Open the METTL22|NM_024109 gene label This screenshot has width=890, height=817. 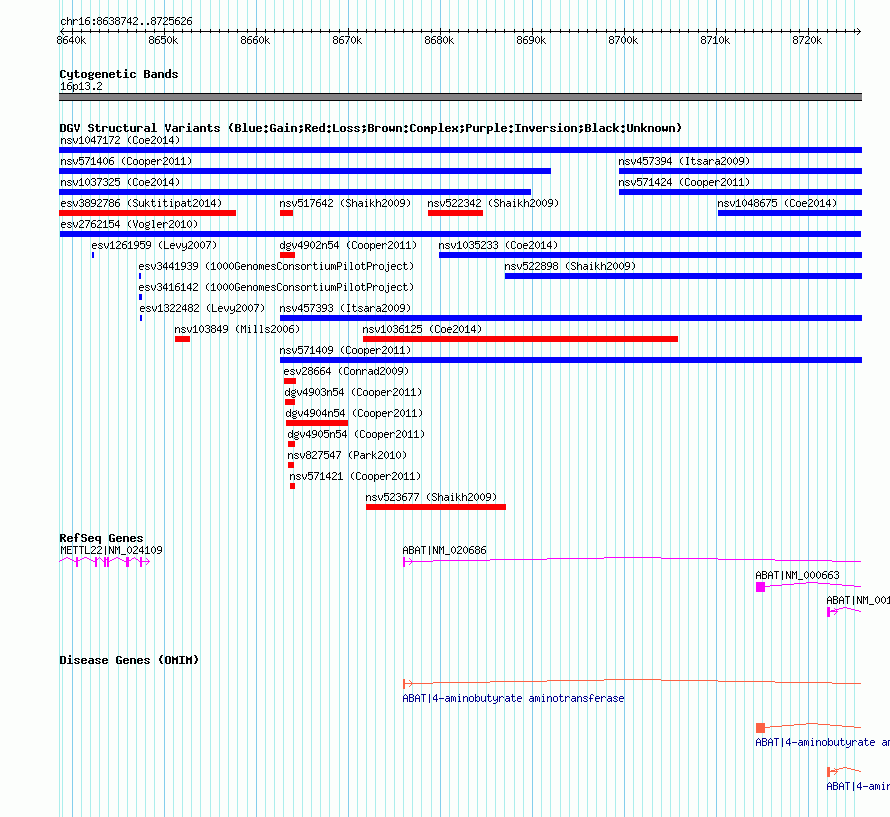(x=111, y=550)
